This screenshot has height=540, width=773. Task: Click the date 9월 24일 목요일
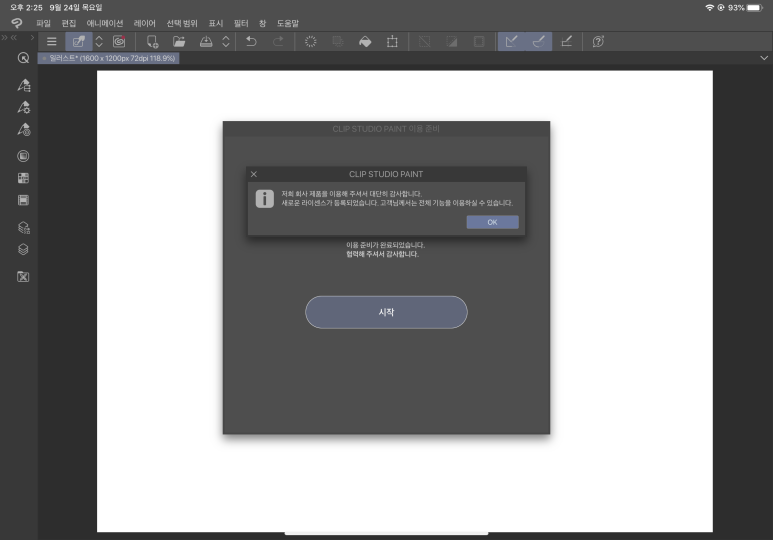point(76,7)
